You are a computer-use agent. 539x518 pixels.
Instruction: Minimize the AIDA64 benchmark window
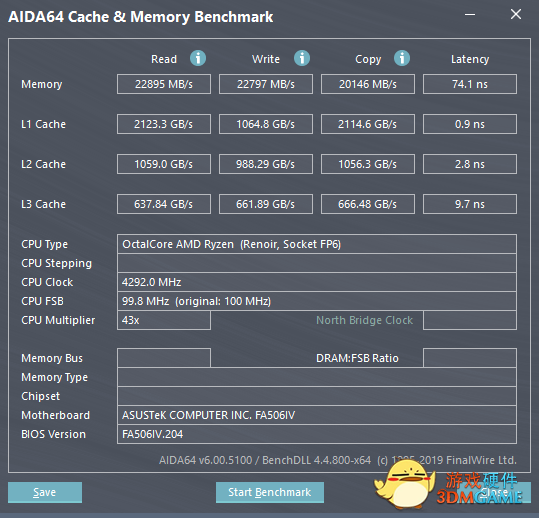click(x=470, y=14)
